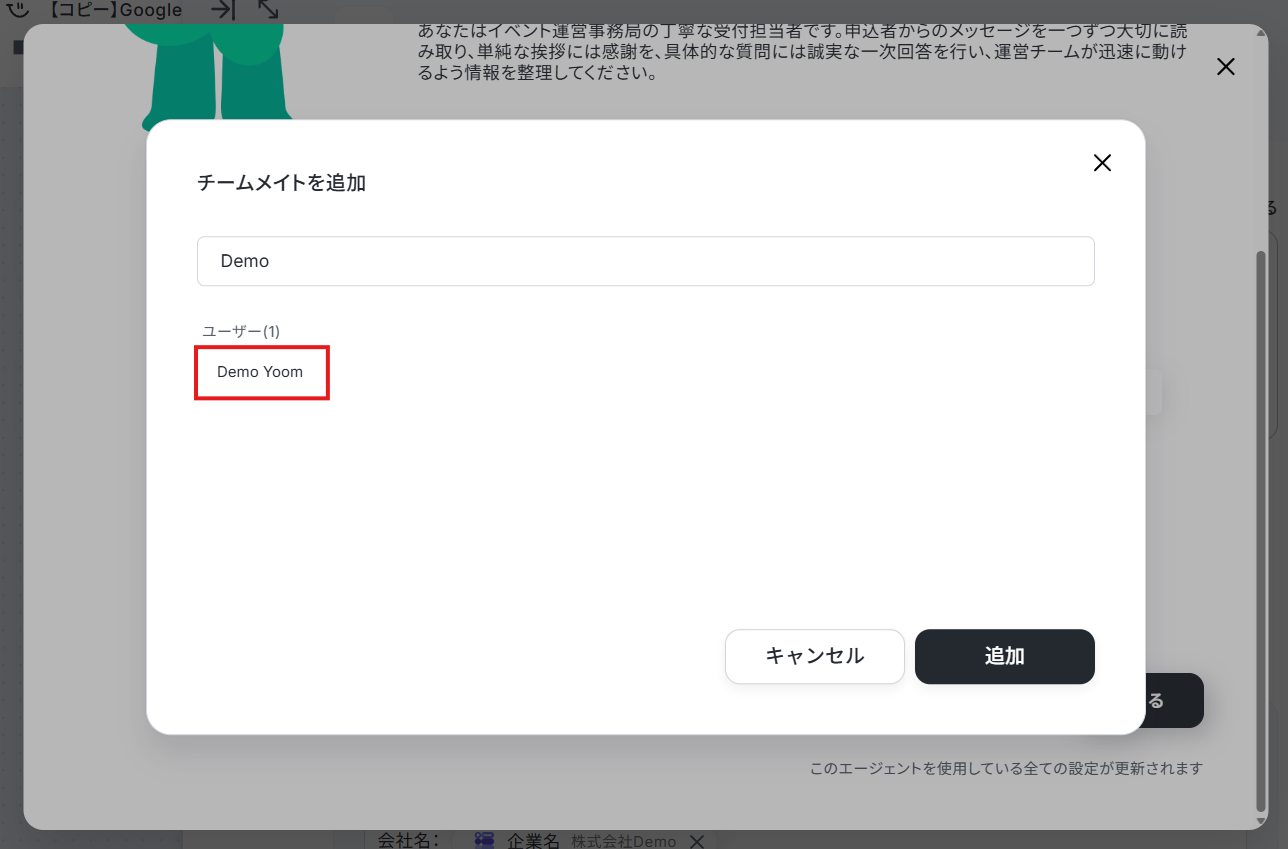Click the diagonal arrows expand icon
Screen dimensions: 1288x849
coord(268,9)
